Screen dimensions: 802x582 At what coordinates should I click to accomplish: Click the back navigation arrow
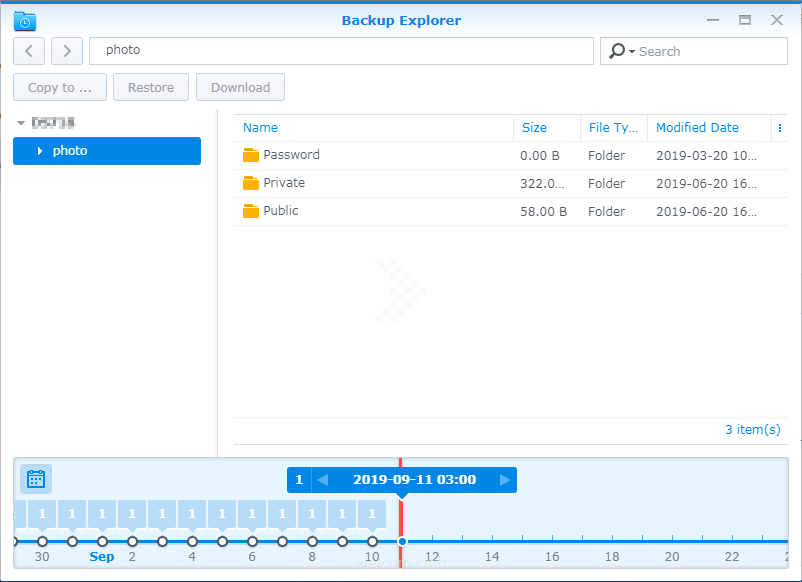(x=29, y=51)
